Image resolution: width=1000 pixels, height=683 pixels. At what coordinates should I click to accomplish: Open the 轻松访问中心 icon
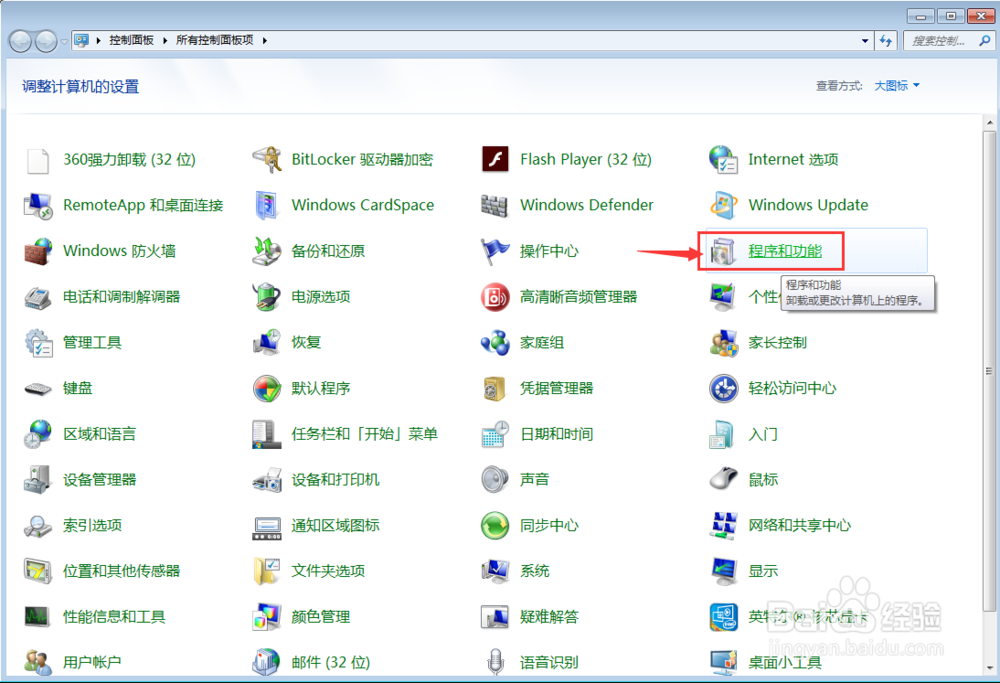coord(723,388)
